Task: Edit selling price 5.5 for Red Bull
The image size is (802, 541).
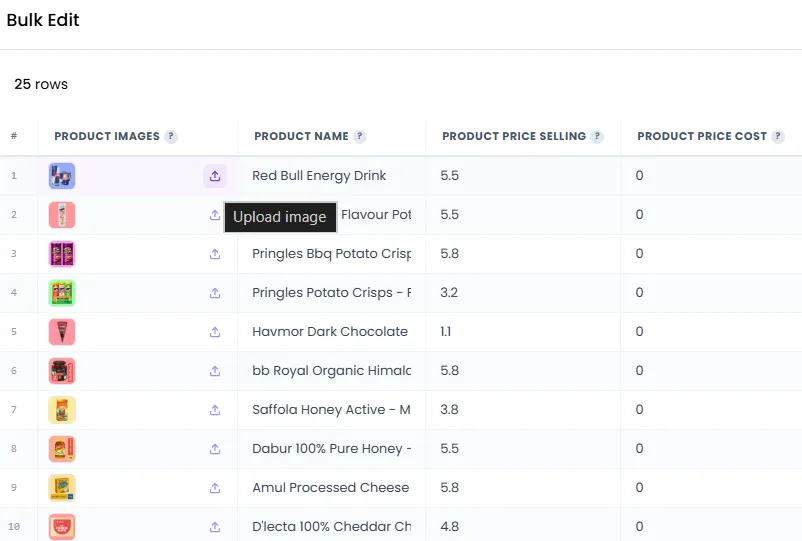Action: coord(523,176)
